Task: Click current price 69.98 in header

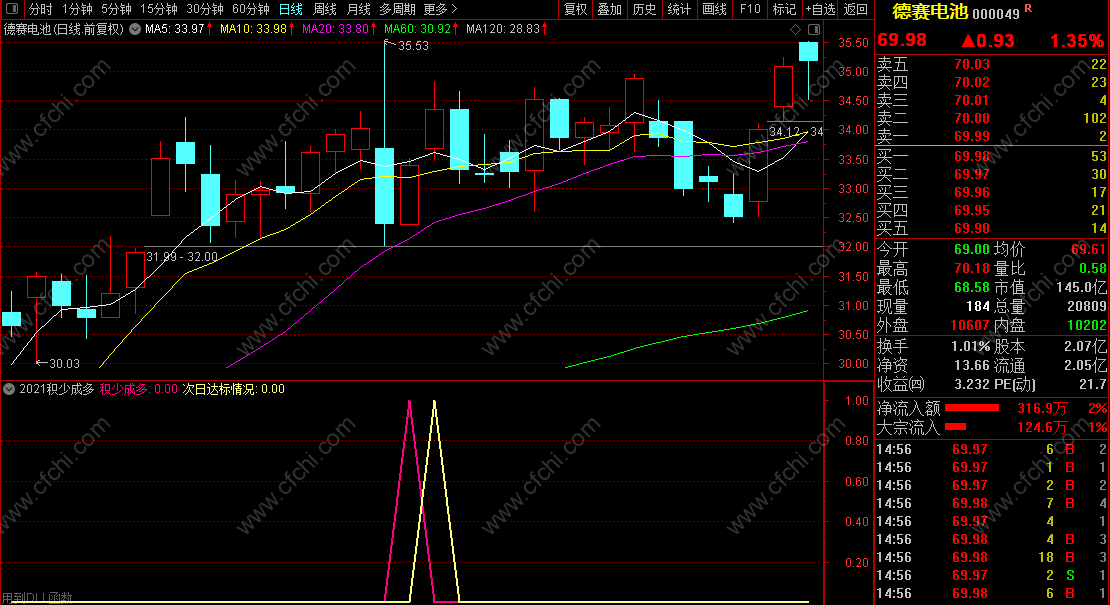Action: tap(902, 40)
